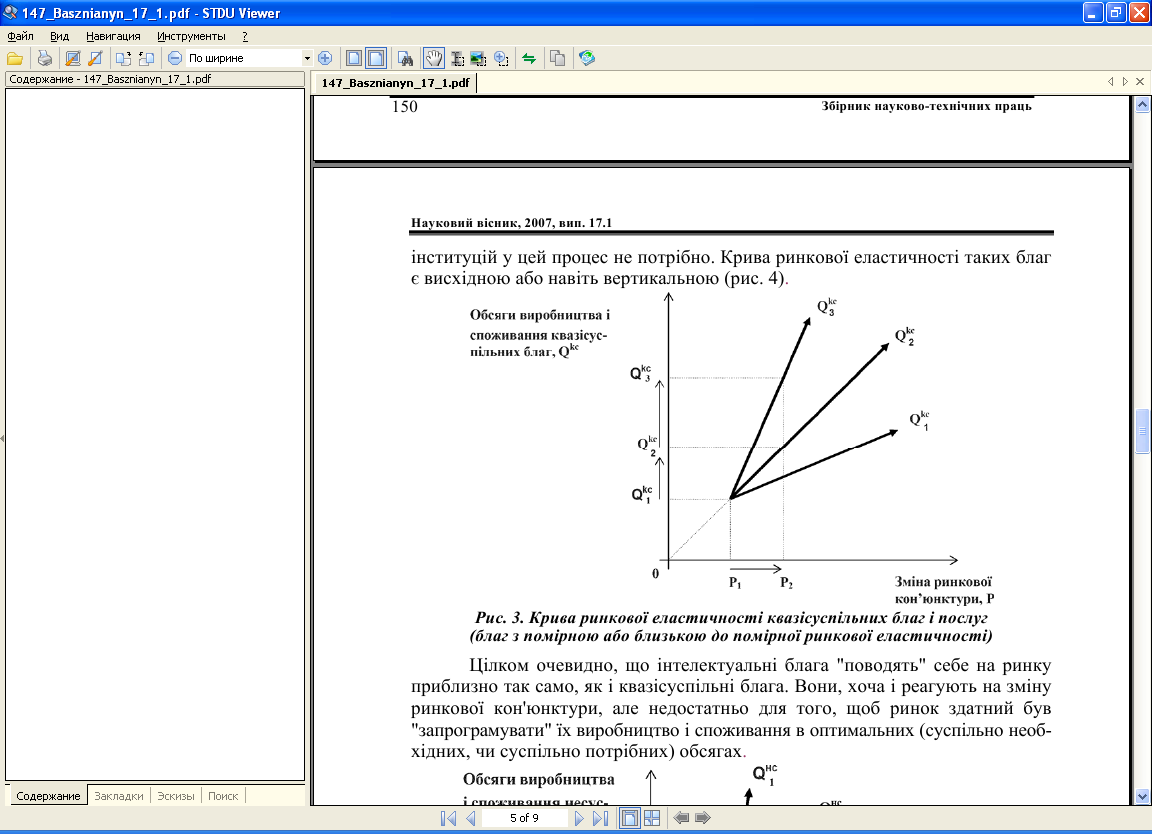Select the zoom selection tool
The image size is (1152, 834).
coord(501,59)
